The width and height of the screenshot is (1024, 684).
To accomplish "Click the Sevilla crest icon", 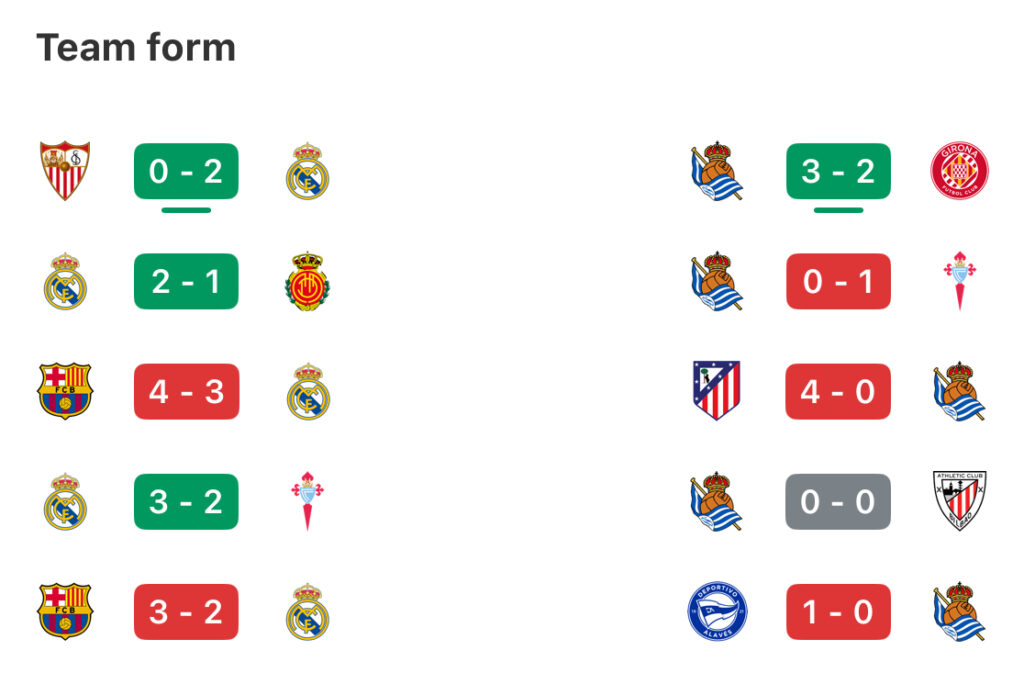I will pyautogui.click(x=65, y=171).
